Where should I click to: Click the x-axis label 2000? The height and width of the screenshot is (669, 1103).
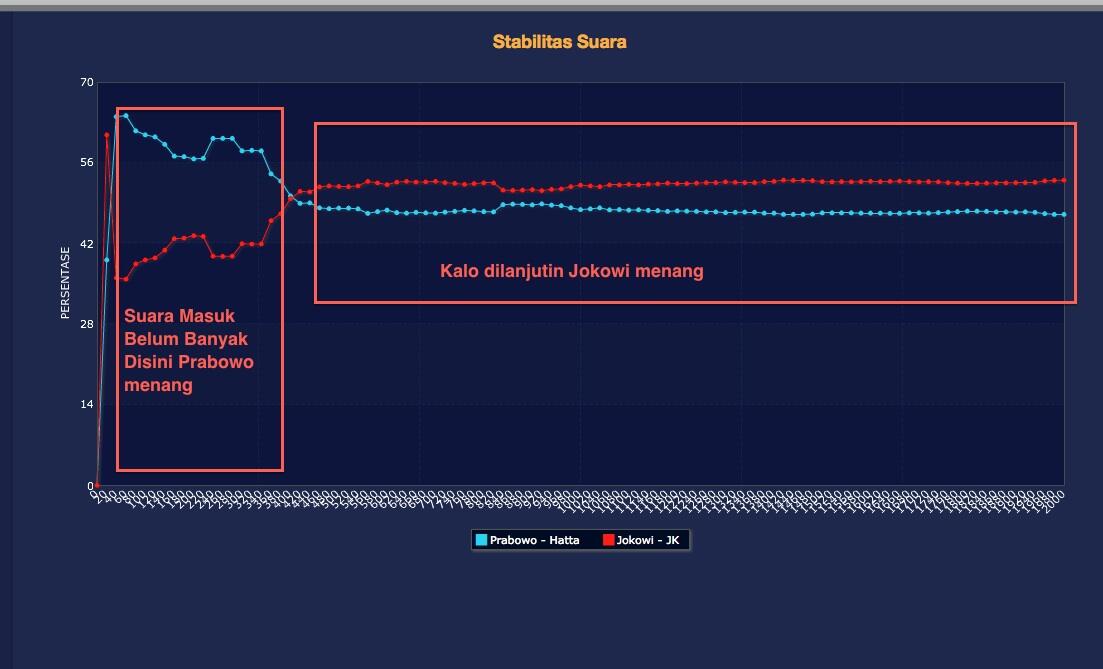[1054, 502]
